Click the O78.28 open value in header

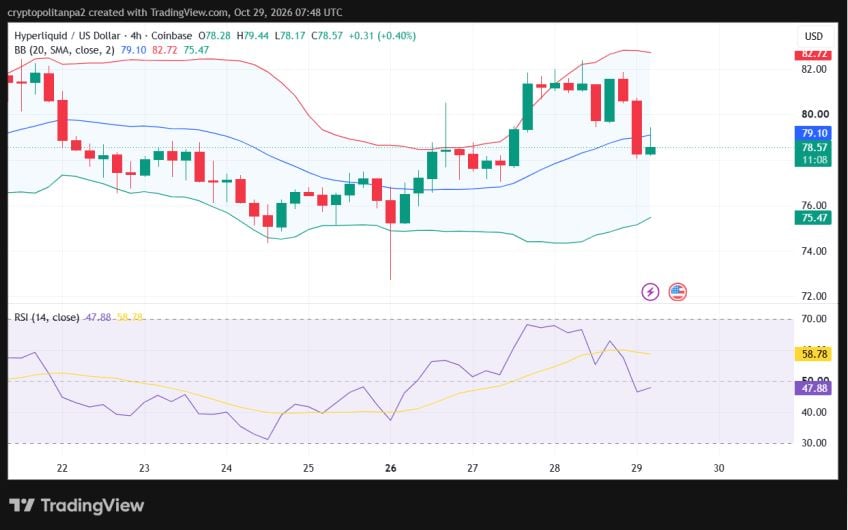pyautogui.click(x=214, y=36)
